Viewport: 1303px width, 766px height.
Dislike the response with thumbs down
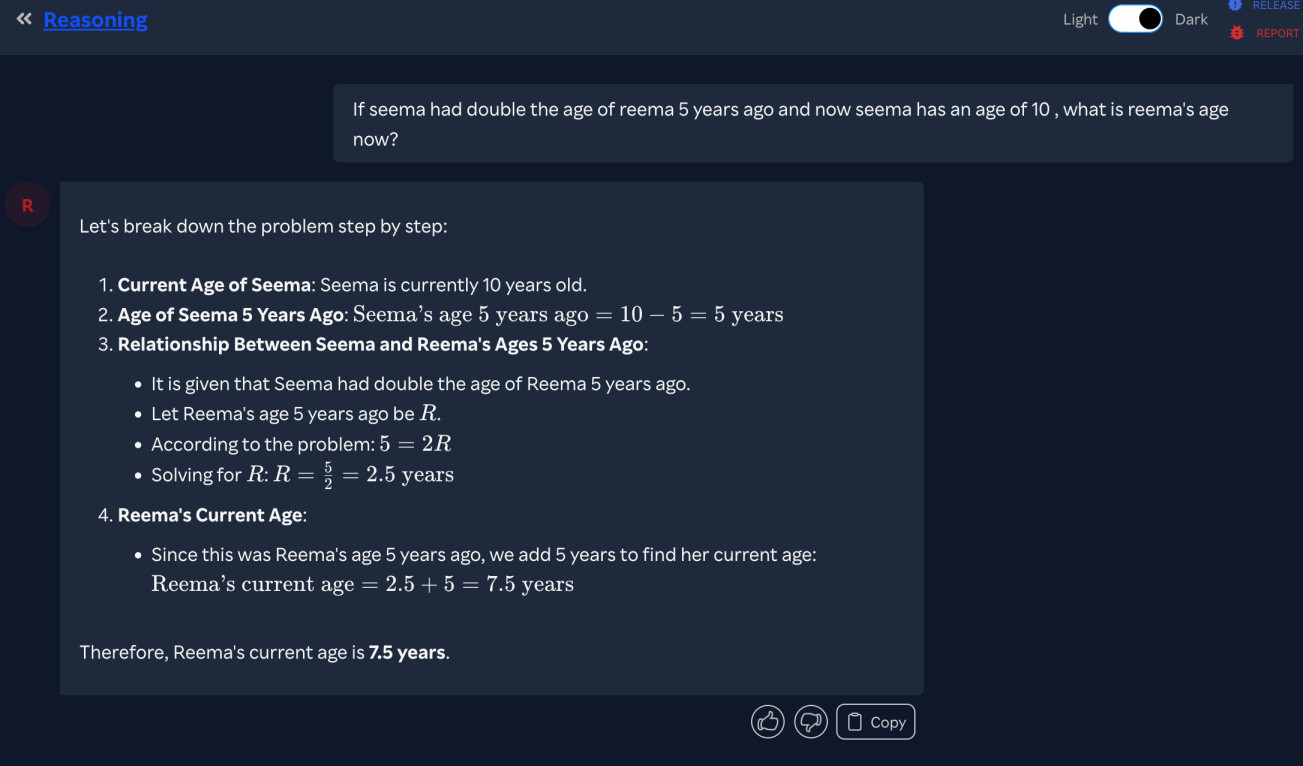click(811, 721)
